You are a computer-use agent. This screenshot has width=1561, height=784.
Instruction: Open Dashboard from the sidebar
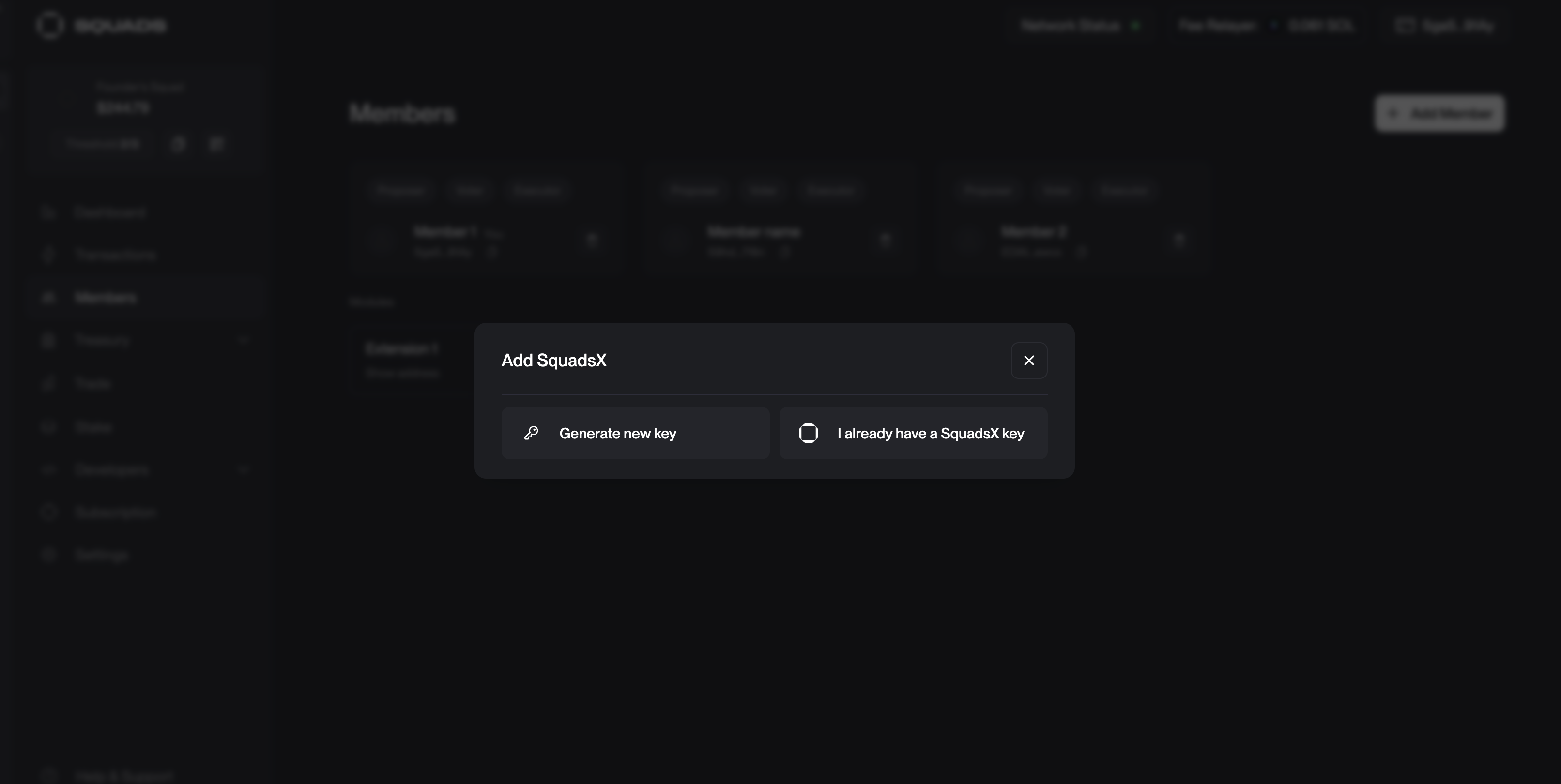[x=110, y=212]
